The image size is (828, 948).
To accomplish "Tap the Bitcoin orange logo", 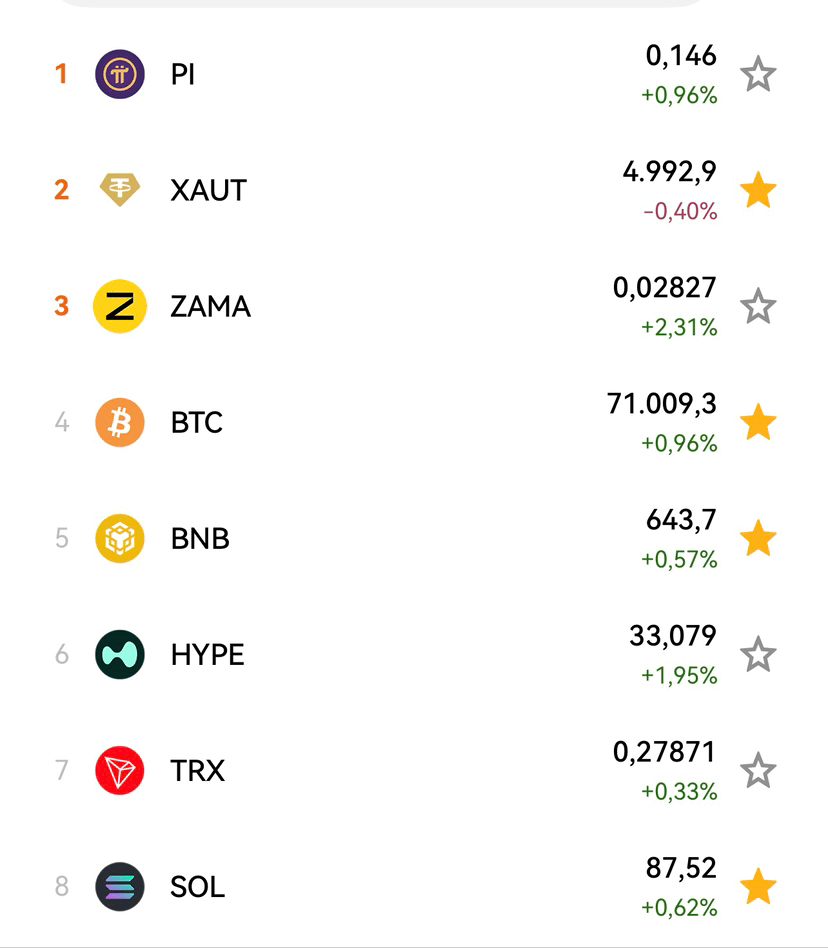I will pyautogui.click(x=120, y=422).
